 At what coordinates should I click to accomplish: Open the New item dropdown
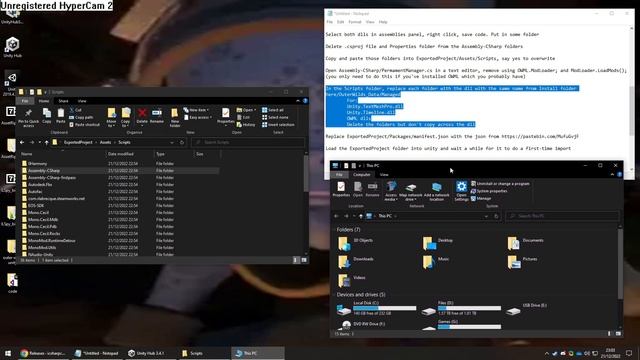(196, 110)
